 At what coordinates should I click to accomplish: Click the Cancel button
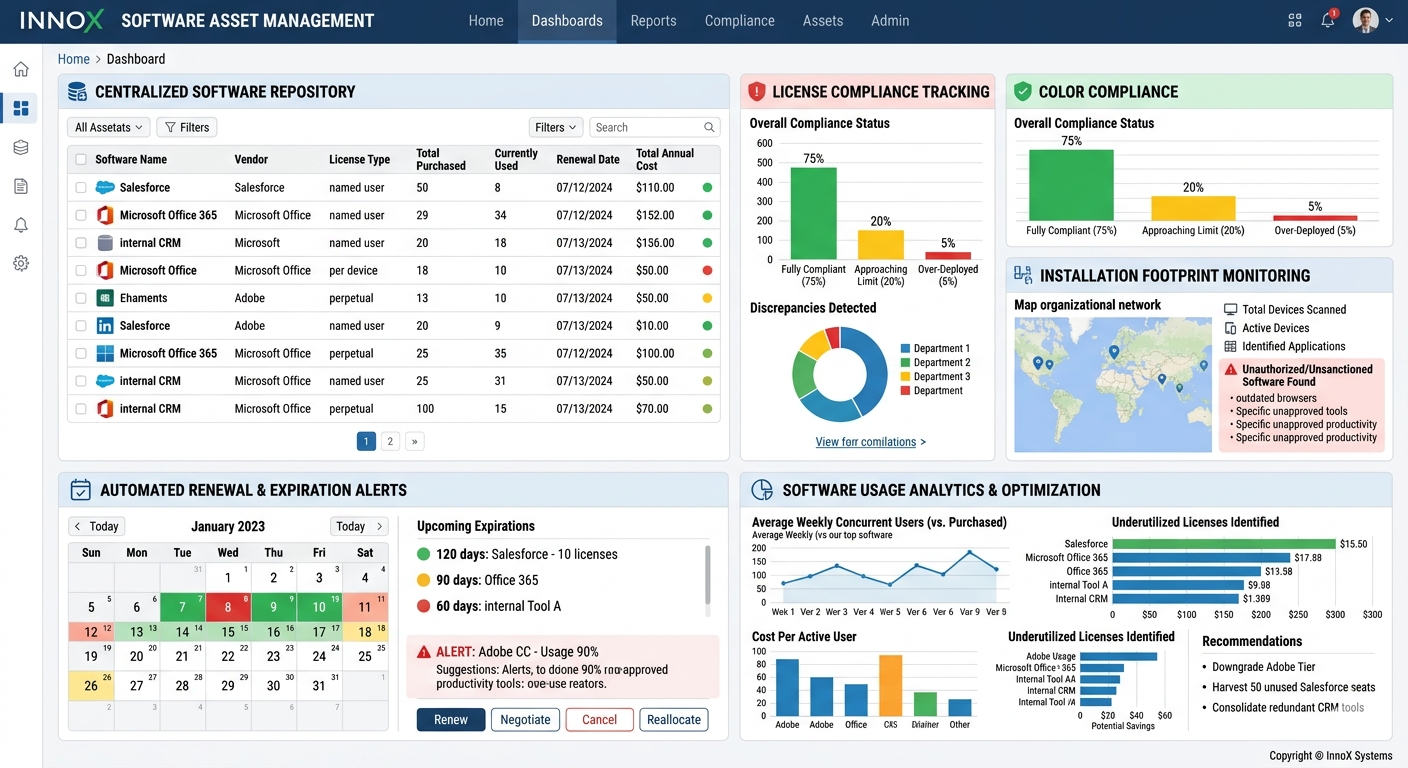(x=599, y=720)
